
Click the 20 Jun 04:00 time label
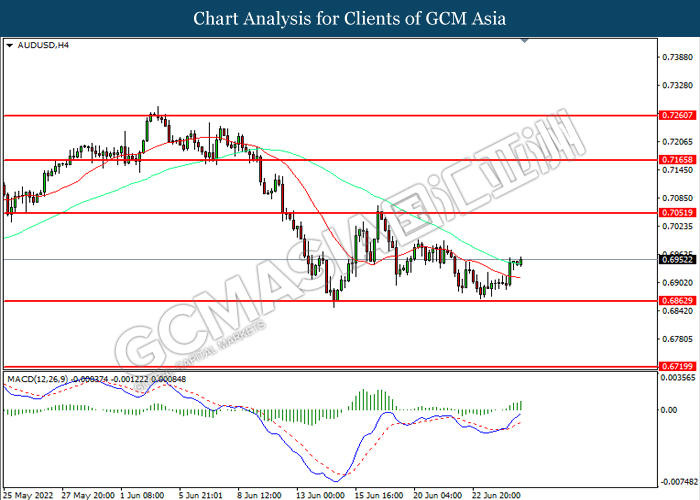click(438, 496)
